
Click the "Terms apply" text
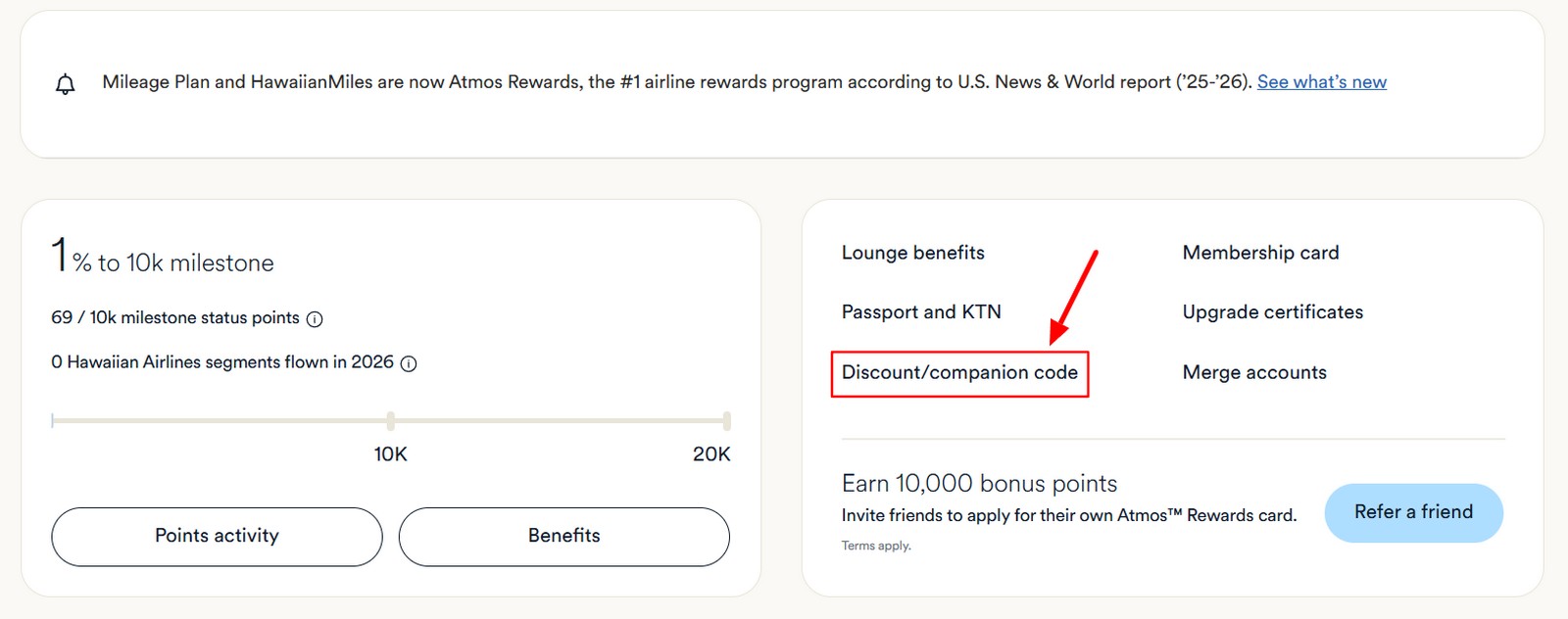click(875, 546)
